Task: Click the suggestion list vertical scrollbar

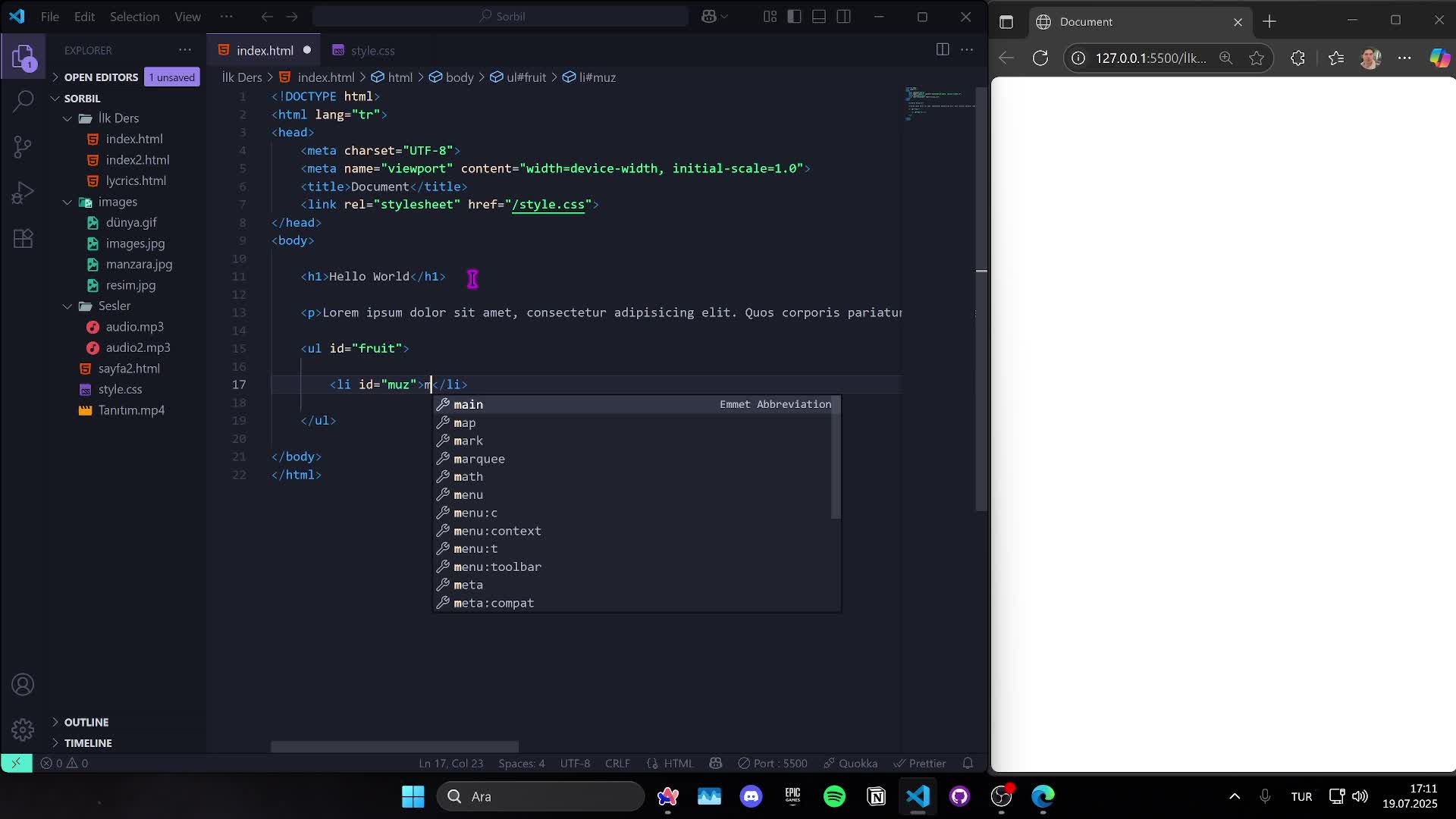Action: click(x=836, y=457)
